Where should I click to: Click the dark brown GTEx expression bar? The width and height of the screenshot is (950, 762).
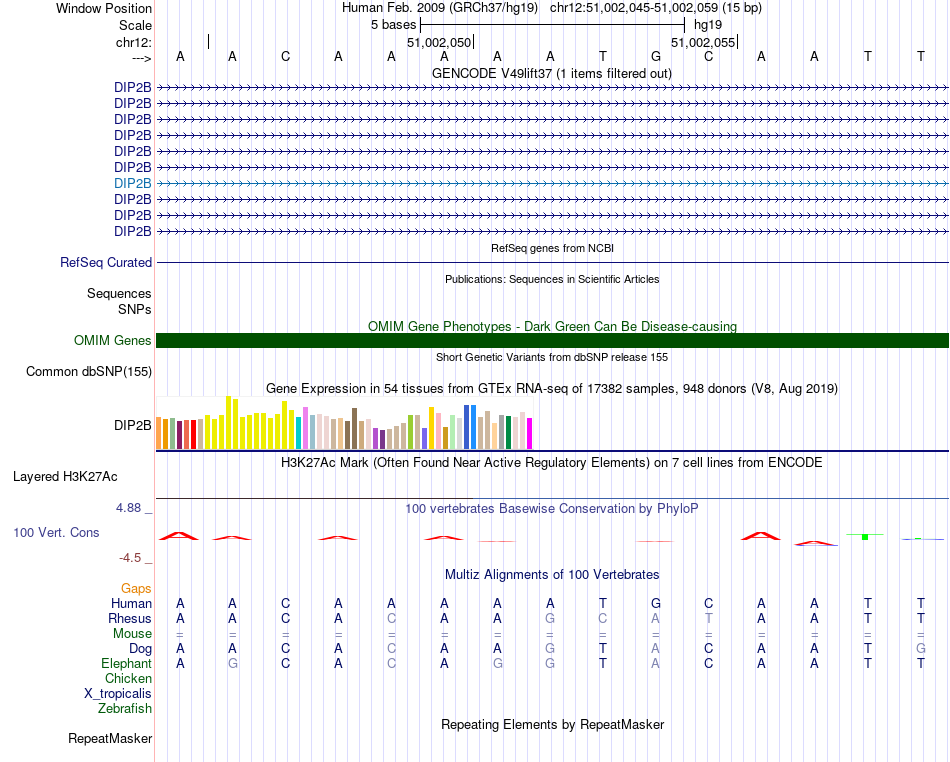tap(354, 429)
